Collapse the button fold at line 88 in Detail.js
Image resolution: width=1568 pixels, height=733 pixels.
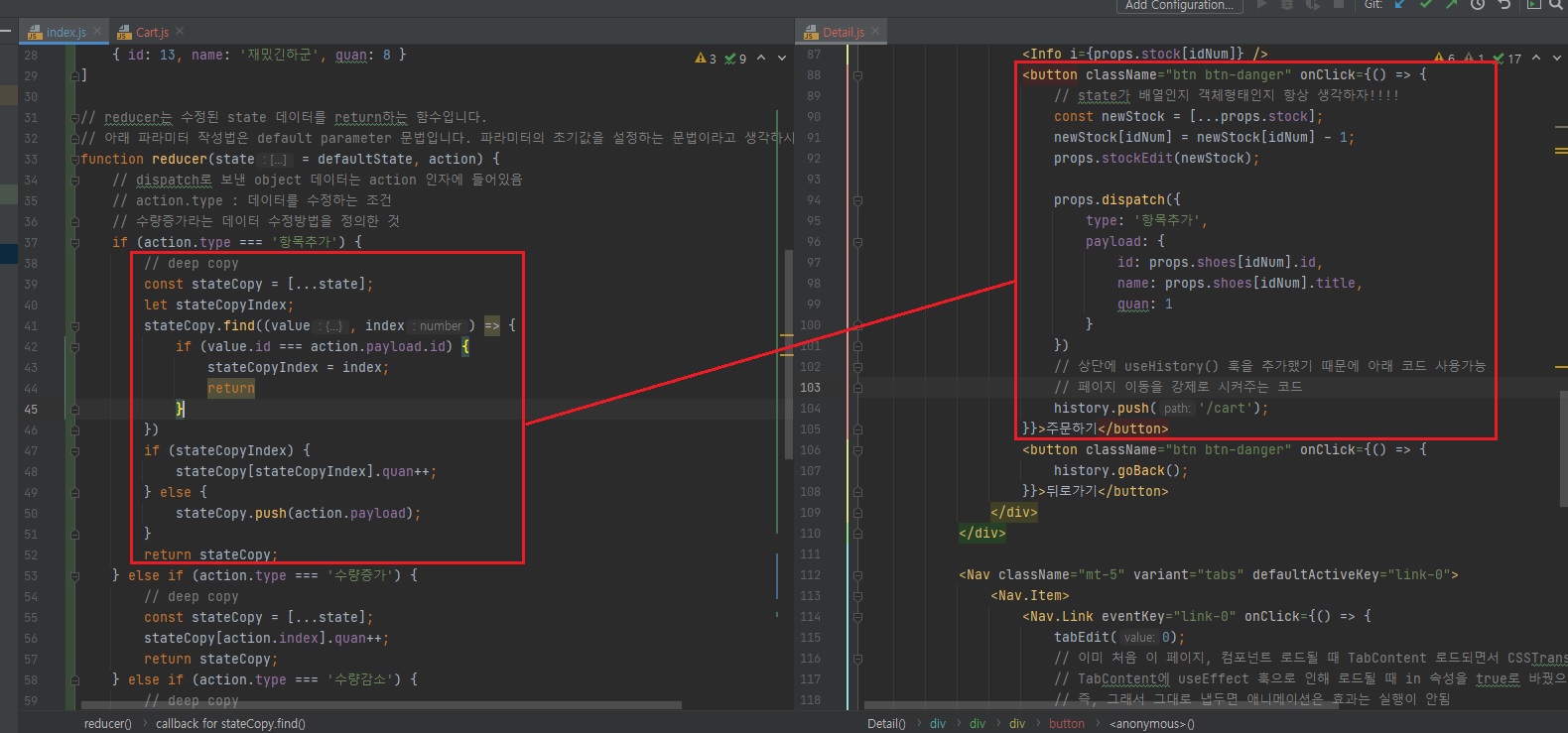[x=857, y=75]
